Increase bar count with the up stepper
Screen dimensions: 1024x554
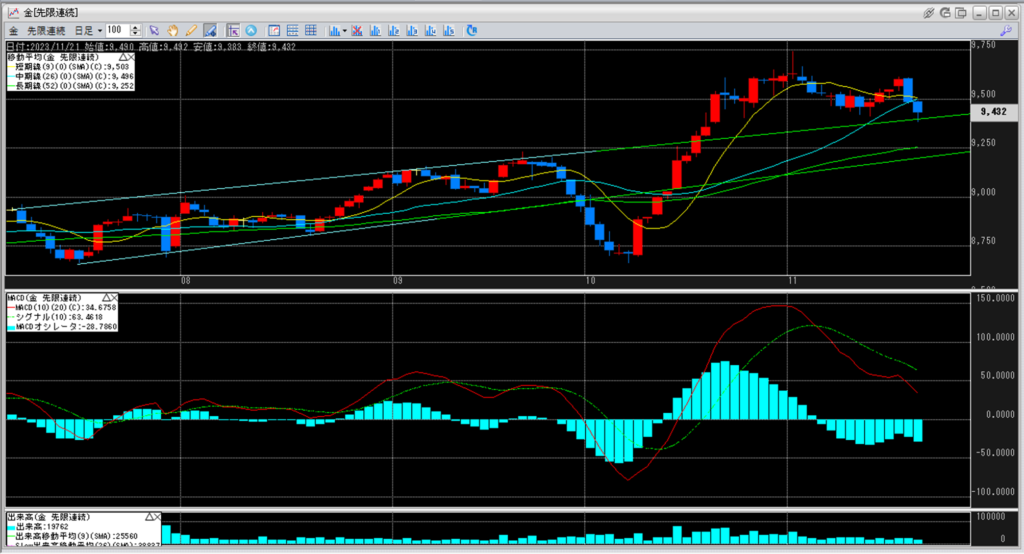(135, 27)
